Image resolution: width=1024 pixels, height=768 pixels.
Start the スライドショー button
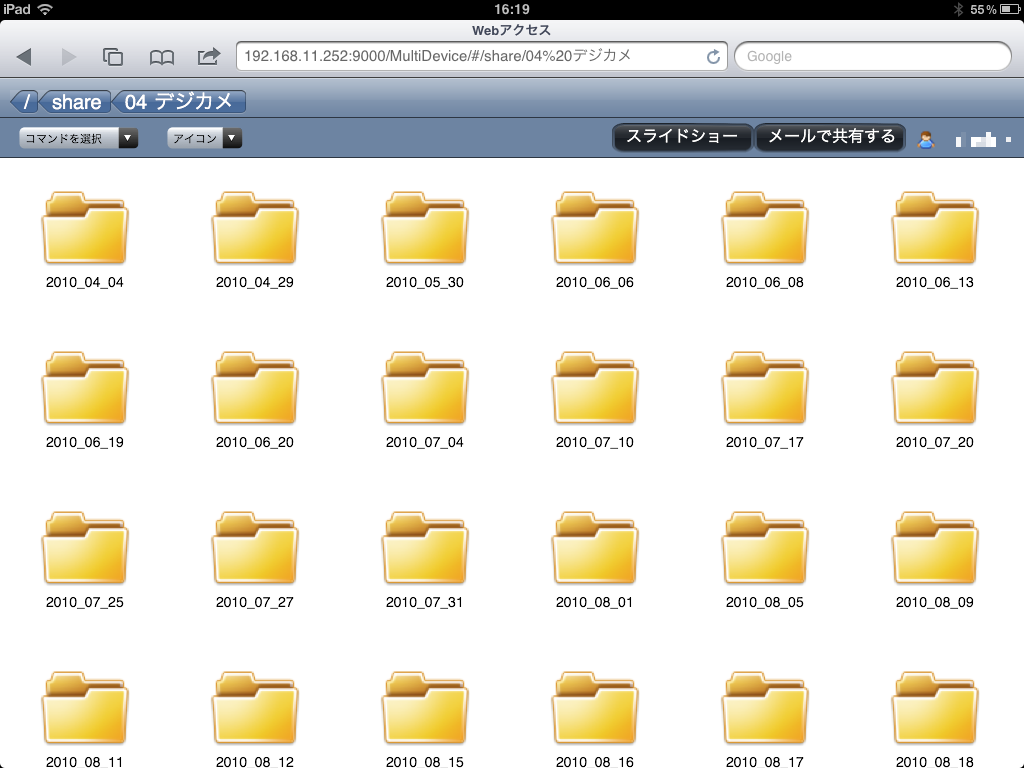click(682, 136)
